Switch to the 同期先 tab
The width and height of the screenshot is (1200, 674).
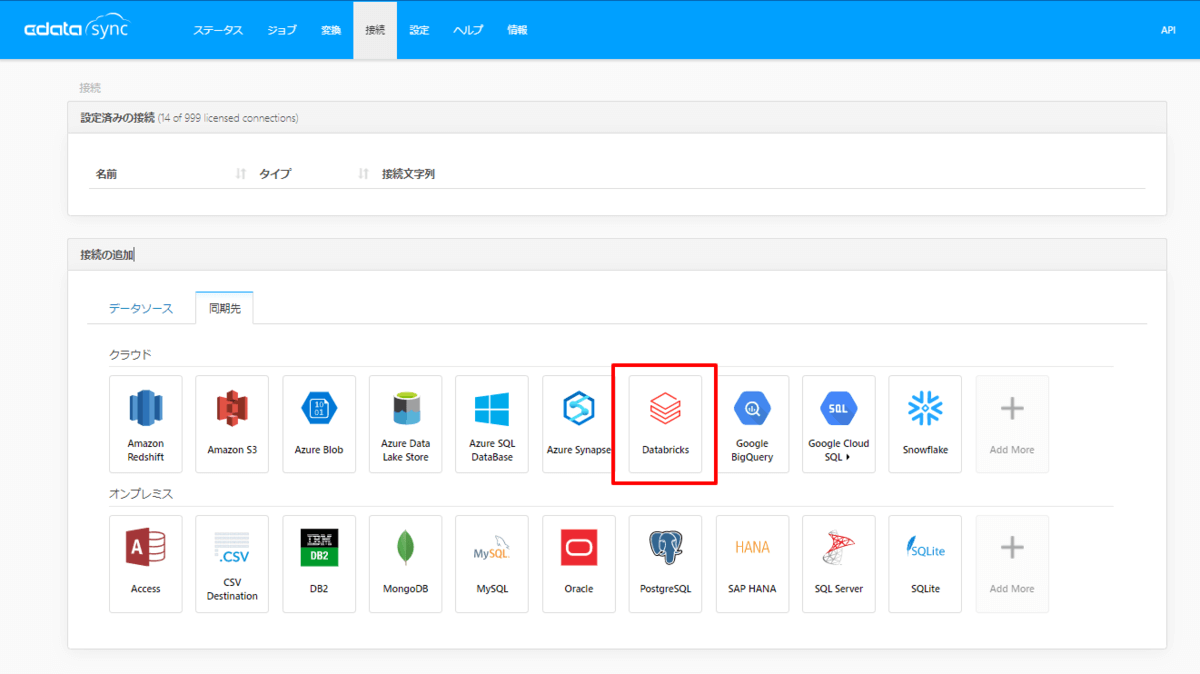(x=225, y=308)
